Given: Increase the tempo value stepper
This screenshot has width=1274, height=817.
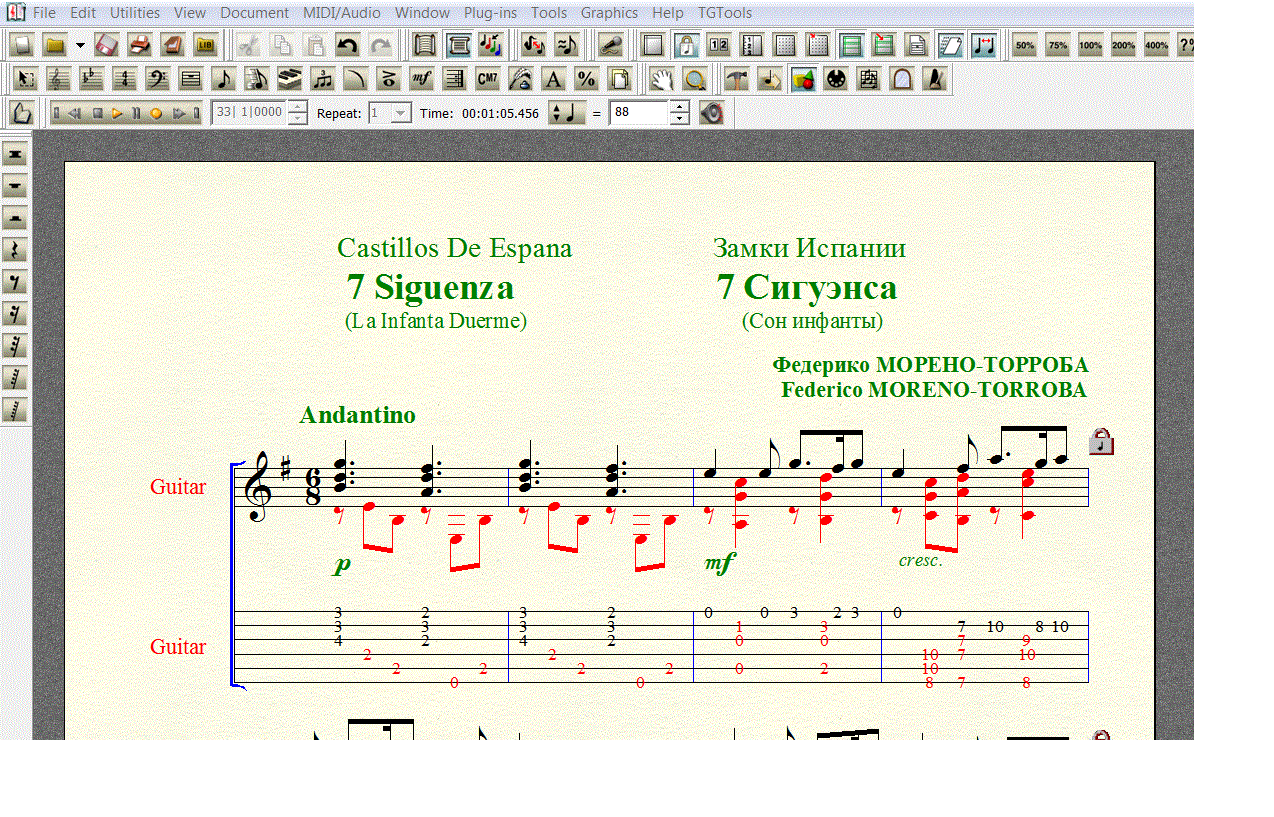Looking at the screenshot, I should (680, 107).
